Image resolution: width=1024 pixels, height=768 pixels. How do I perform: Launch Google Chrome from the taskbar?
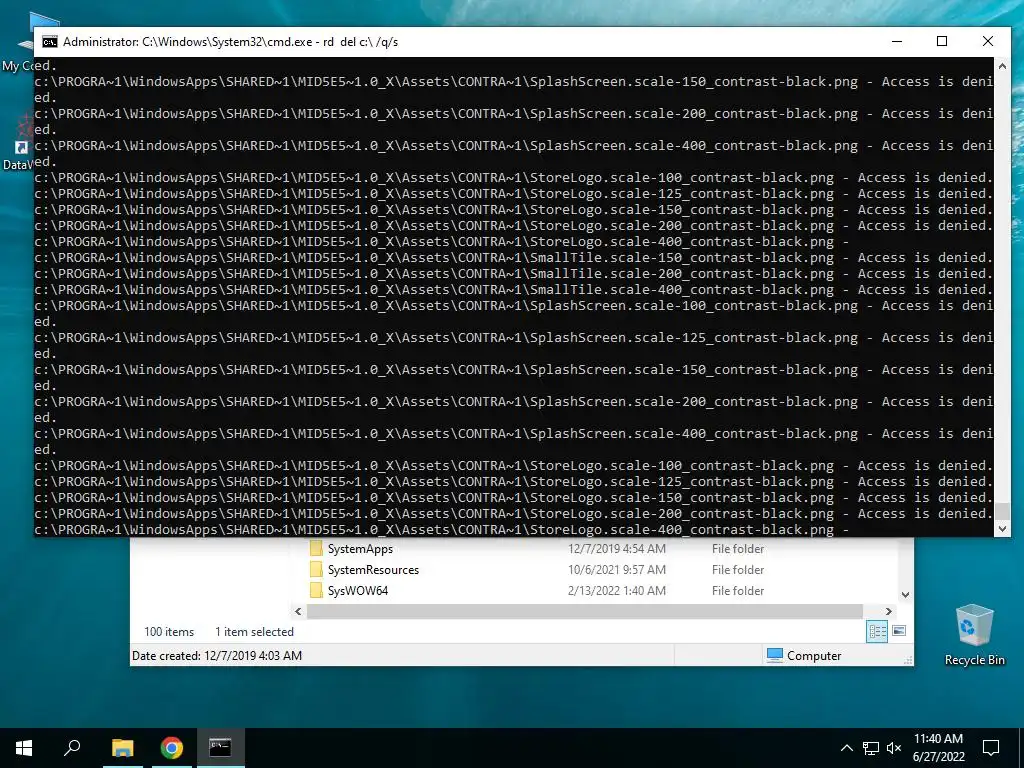point(172,748)
